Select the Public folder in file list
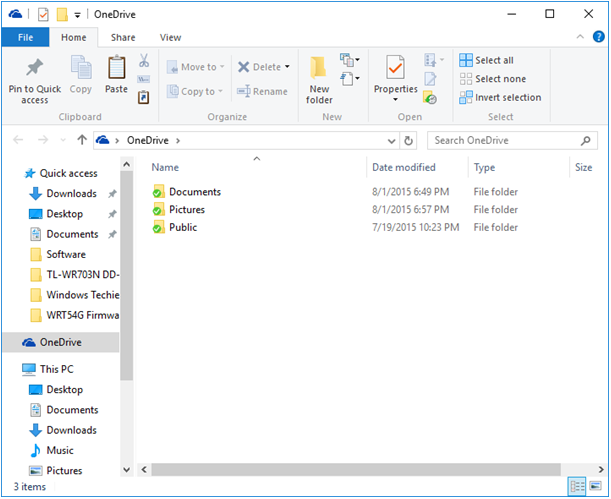 (175, 228)
